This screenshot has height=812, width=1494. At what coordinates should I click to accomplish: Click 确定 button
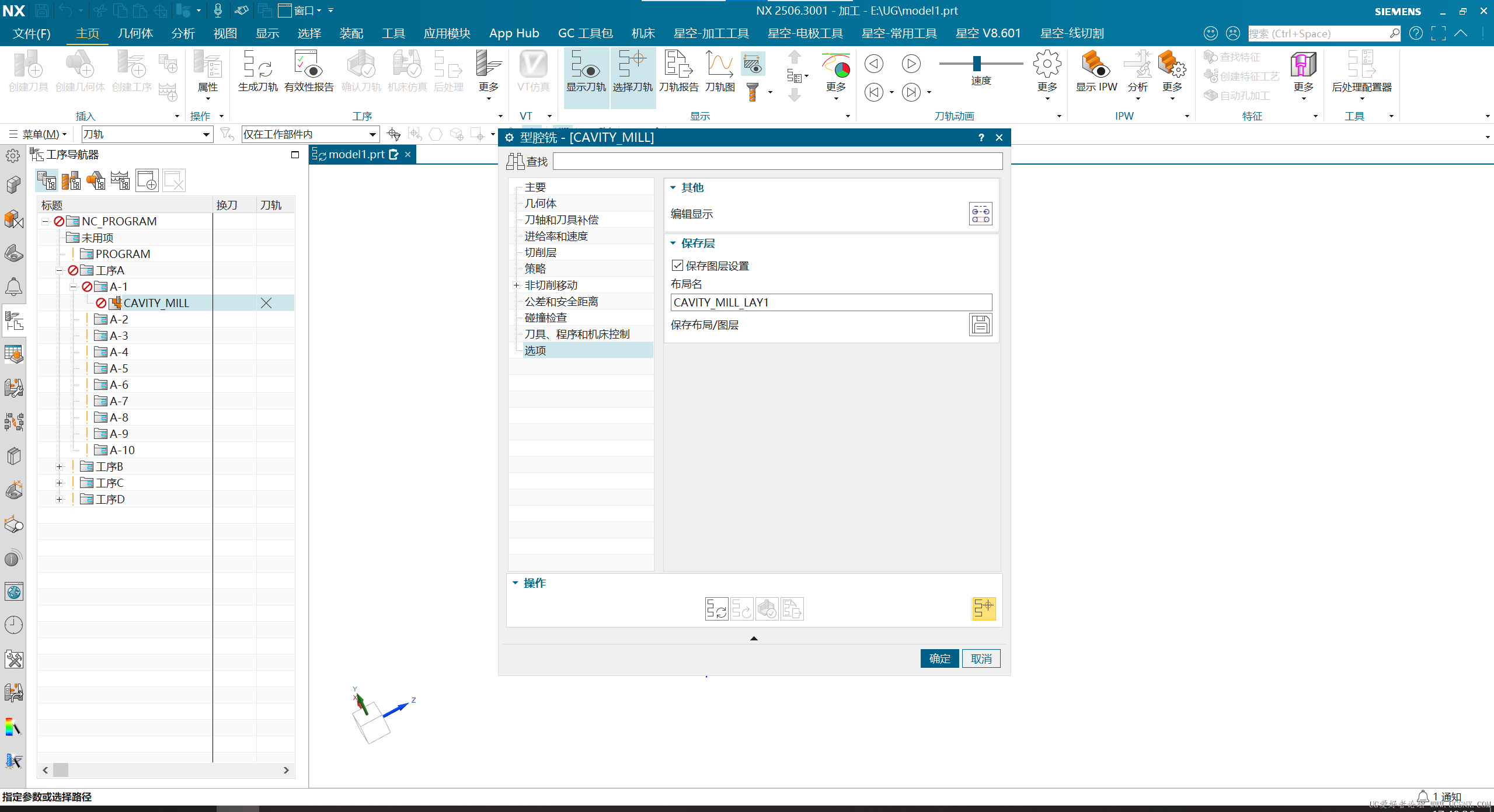click(939, 658)
